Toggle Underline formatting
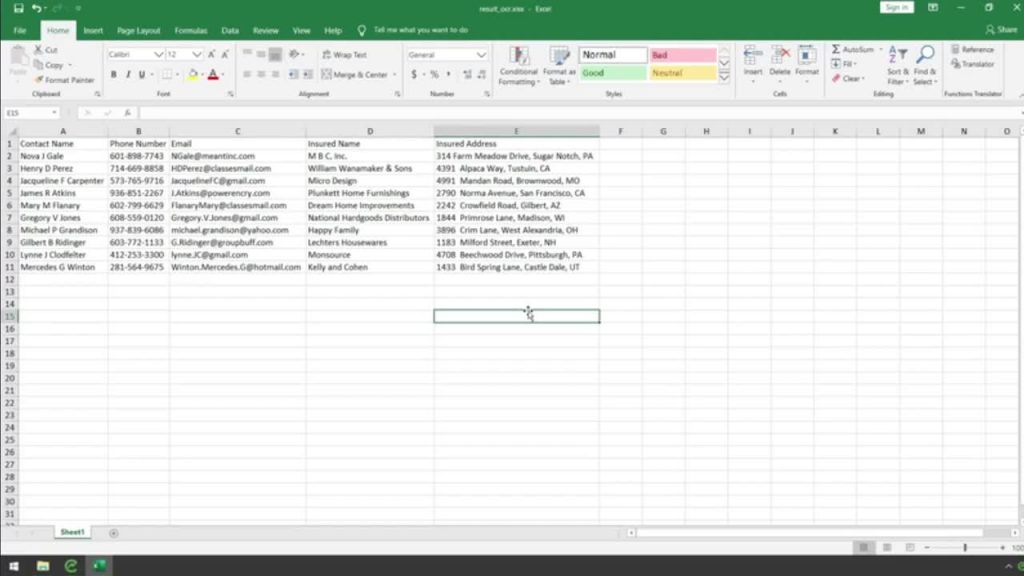 (142, 74)
